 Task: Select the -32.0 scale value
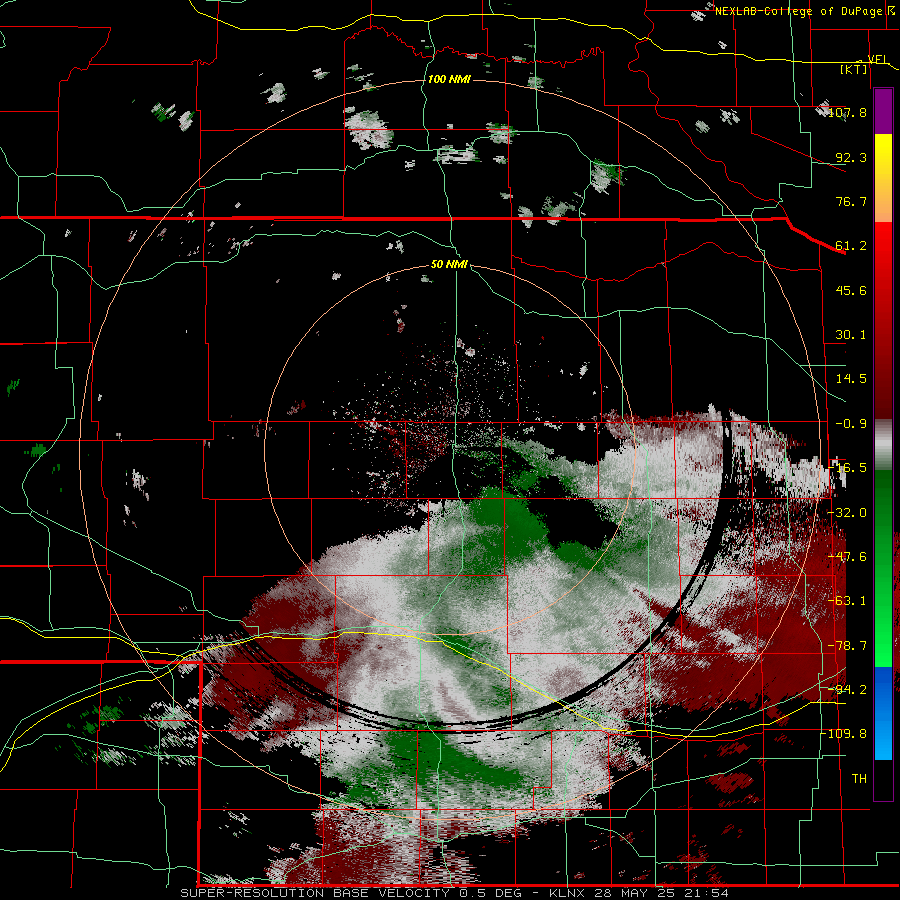[x=849, y=513]
